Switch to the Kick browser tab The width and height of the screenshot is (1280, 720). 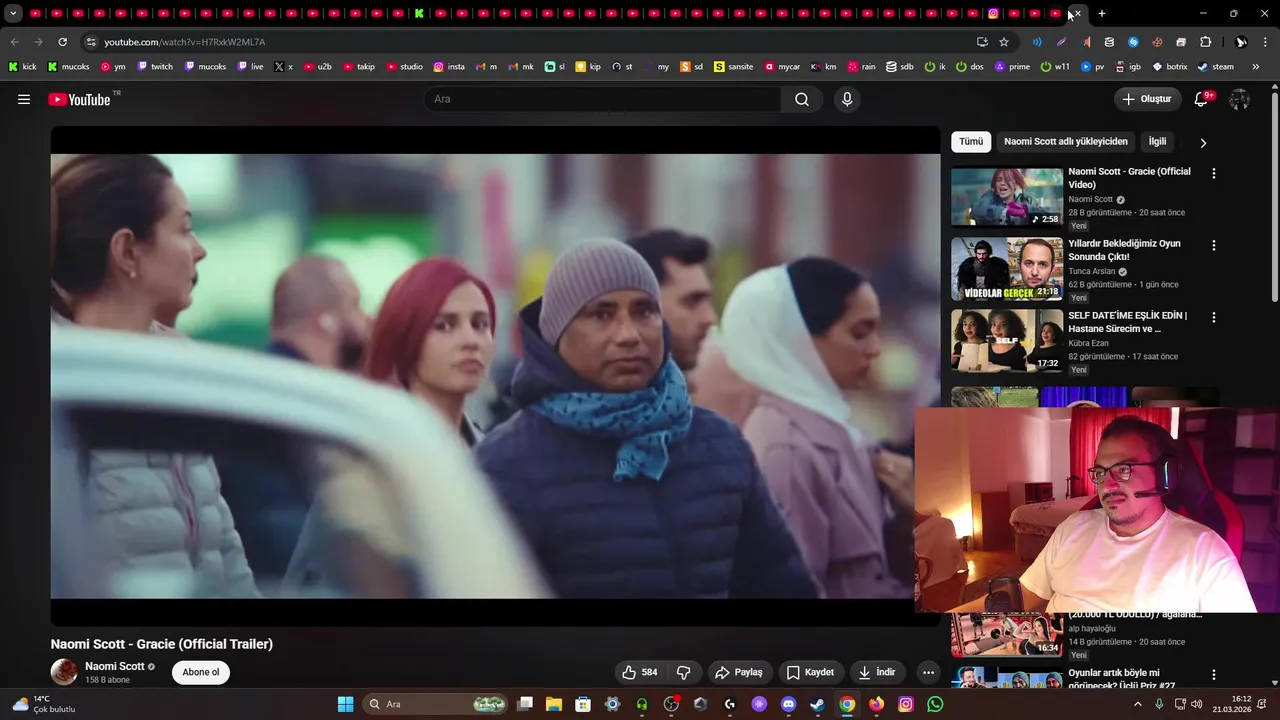coord(419,13)
